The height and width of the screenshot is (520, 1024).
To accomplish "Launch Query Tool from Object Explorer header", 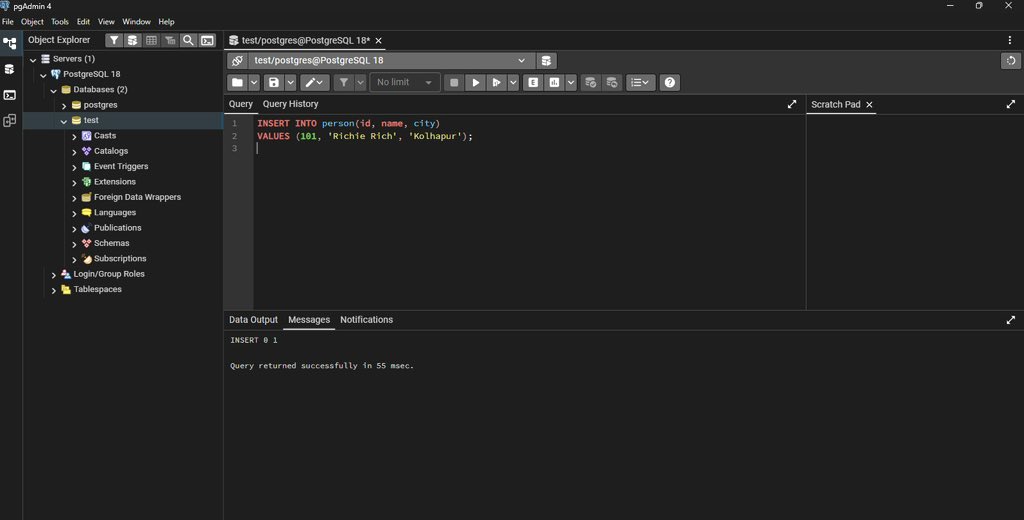I will pyautogui.click(x=133, y=41).
